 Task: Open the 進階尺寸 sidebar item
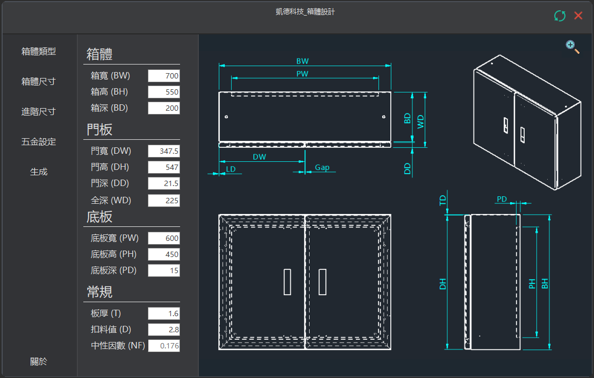click(39, 112)
